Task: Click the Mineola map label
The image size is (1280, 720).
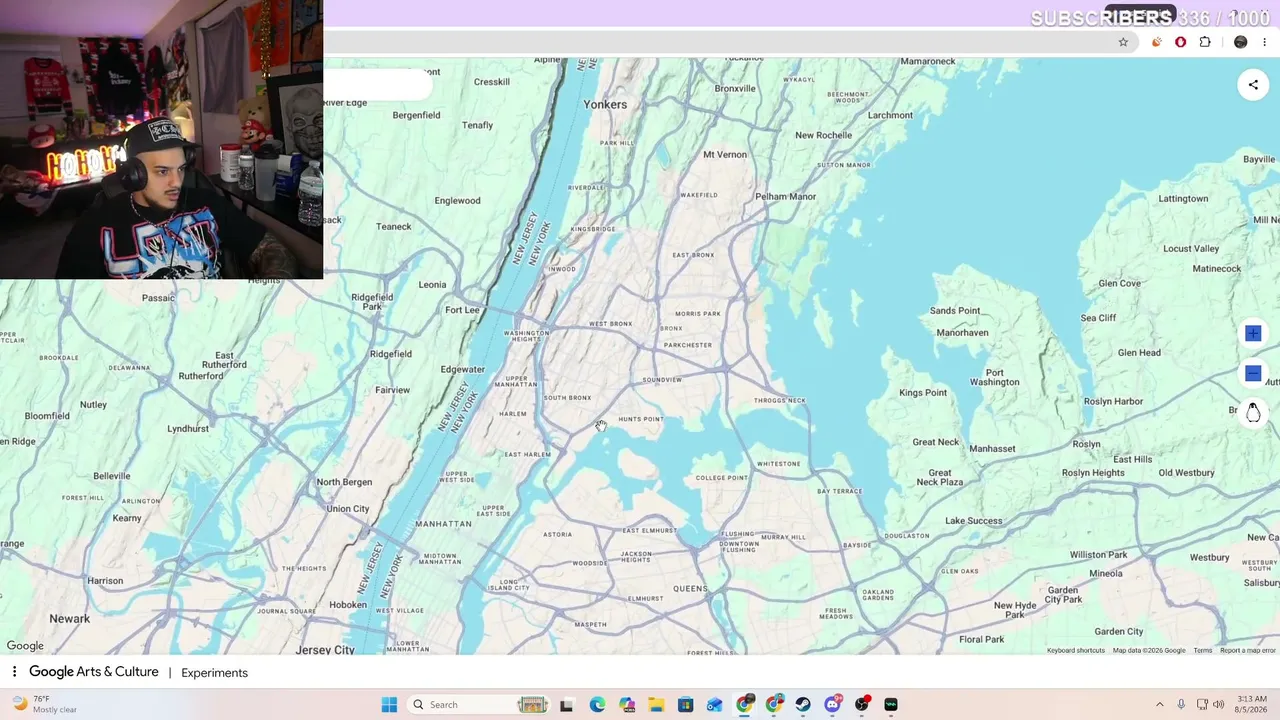Action: [x=1106, y=574]
